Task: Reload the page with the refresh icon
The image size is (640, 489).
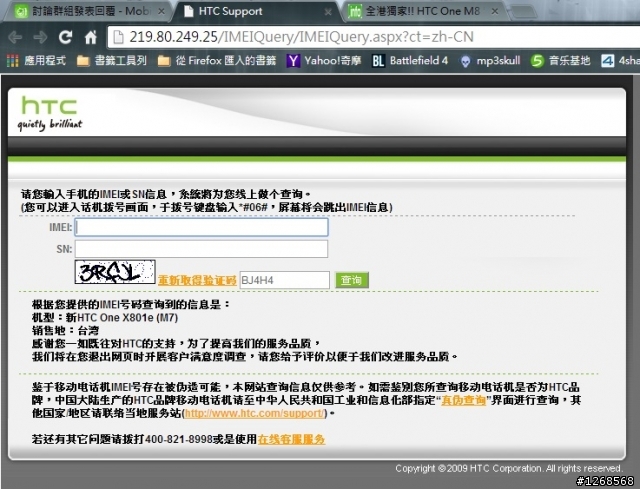Action: pos(65,37)
